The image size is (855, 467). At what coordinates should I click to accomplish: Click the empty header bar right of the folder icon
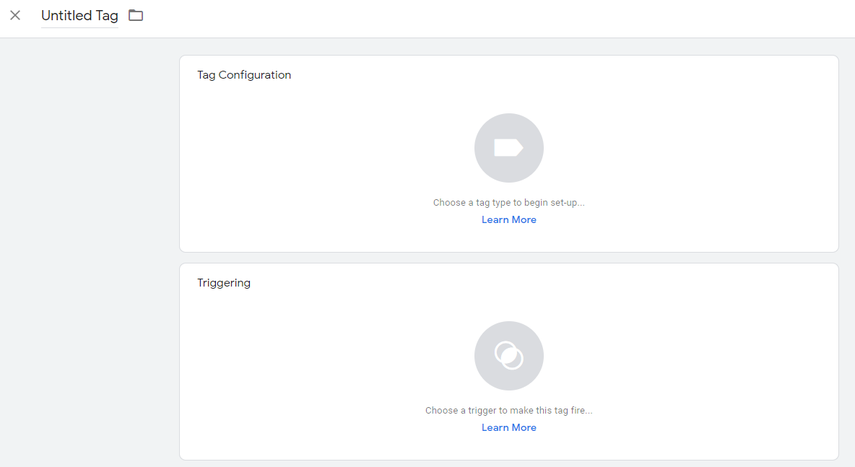[x=491, y=18]
